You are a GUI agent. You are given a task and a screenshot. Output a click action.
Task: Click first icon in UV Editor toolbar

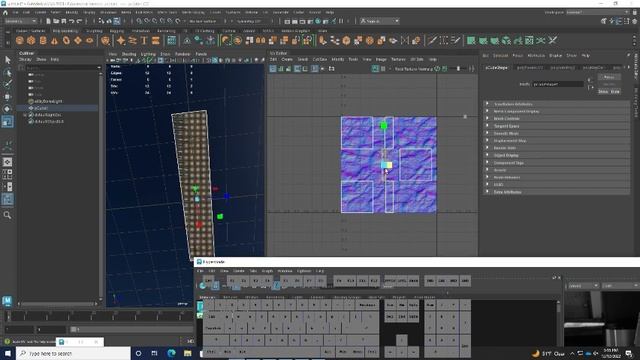[x=273, y=69]
